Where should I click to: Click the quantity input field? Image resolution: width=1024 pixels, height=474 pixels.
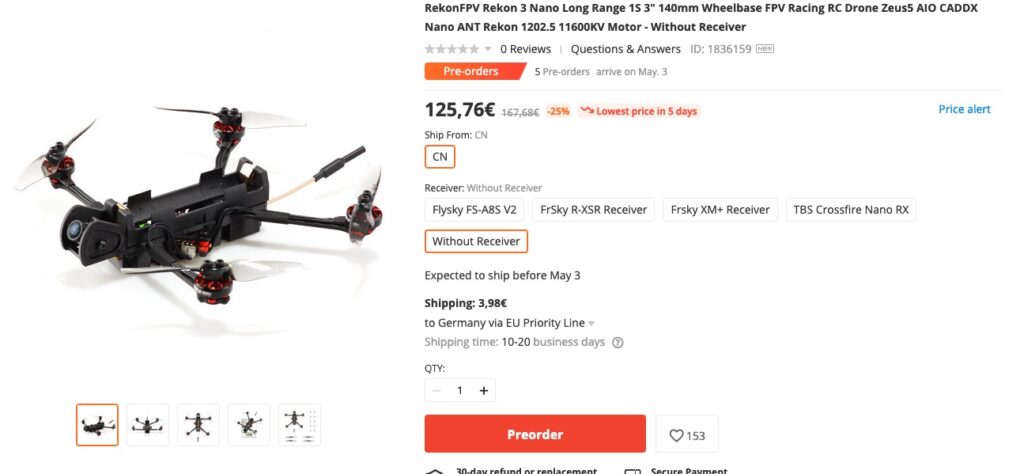[x=460, y=390]
